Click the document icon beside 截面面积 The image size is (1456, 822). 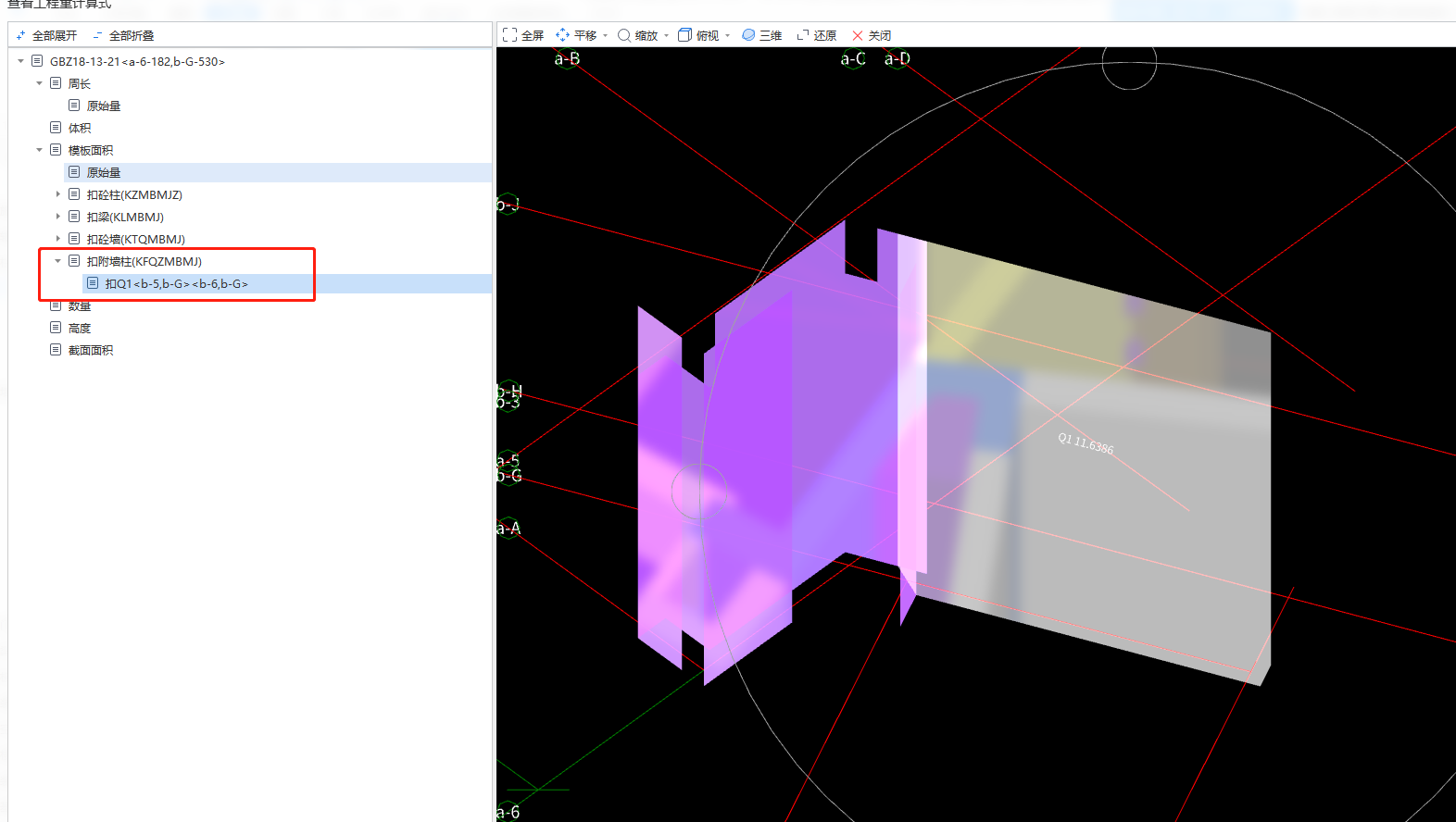tap(56, 350)
